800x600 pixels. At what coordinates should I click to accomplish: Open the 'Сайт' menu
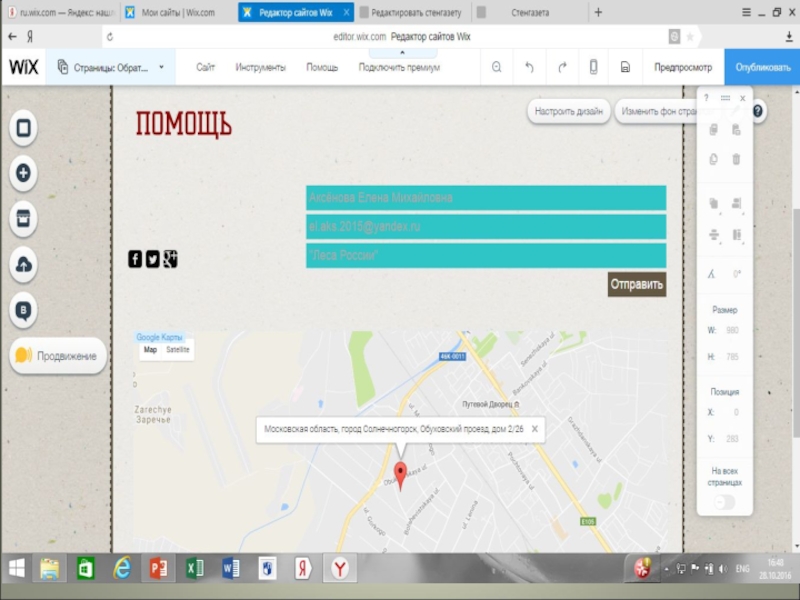(x=206, y=67)
